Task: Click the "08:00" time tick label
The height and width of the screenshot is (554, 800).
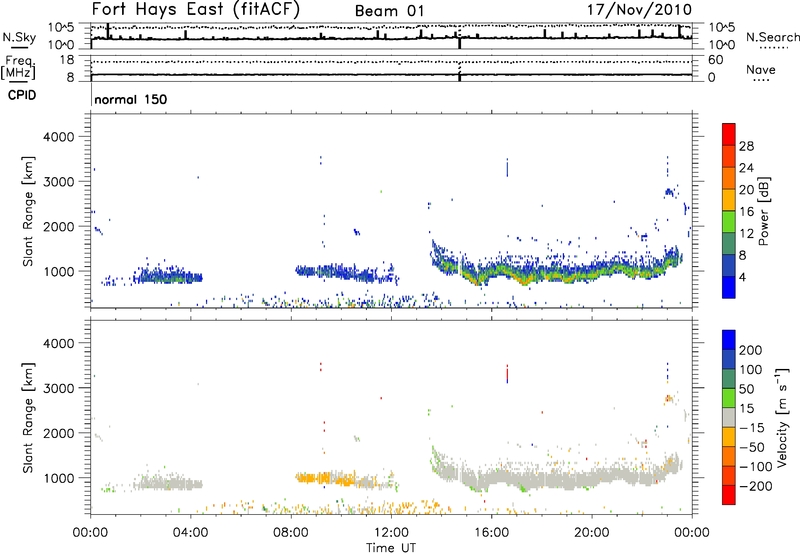Action: pos(291,533)
